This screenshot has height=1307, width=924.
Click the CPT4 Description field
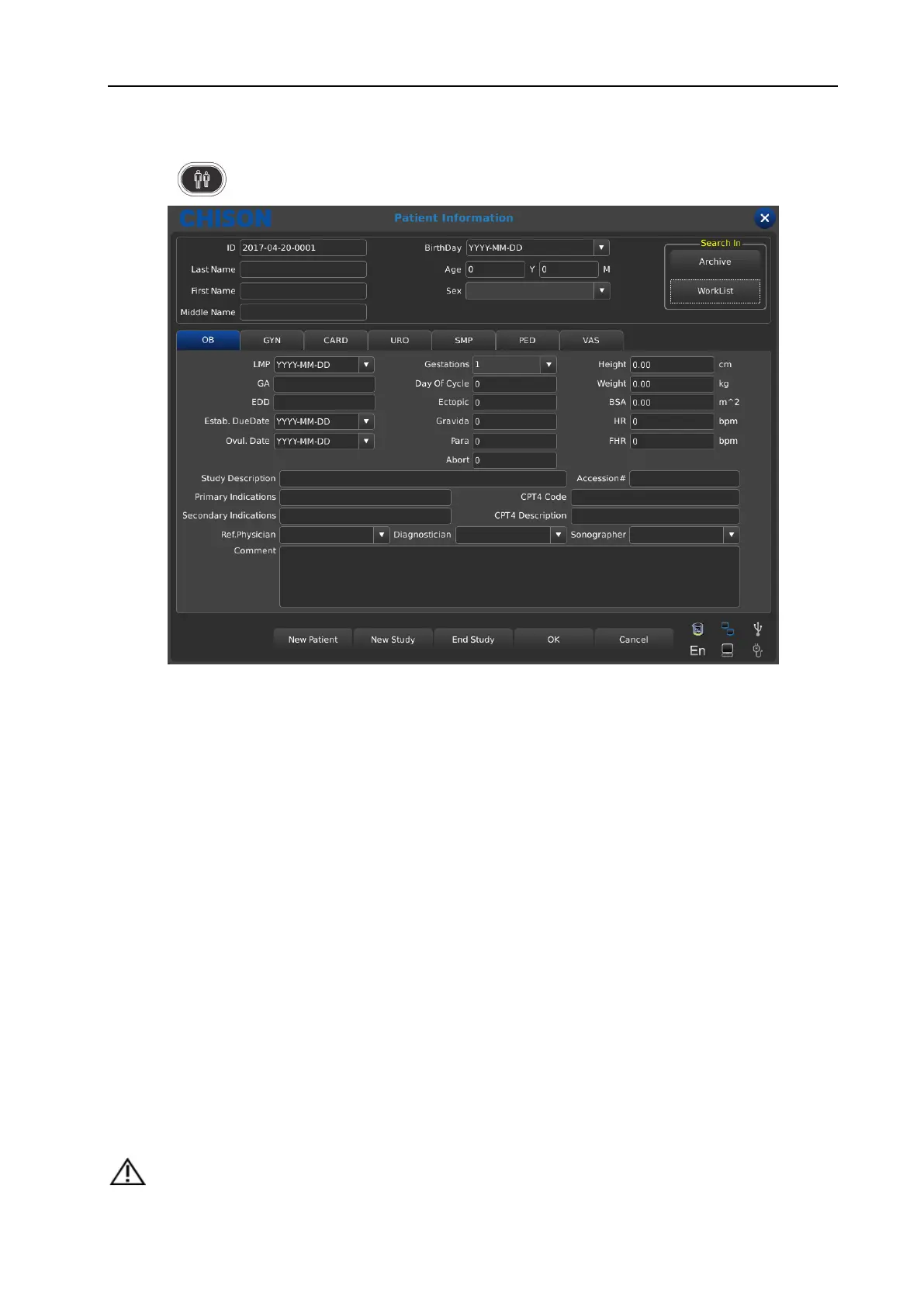[x=656, y=515]
